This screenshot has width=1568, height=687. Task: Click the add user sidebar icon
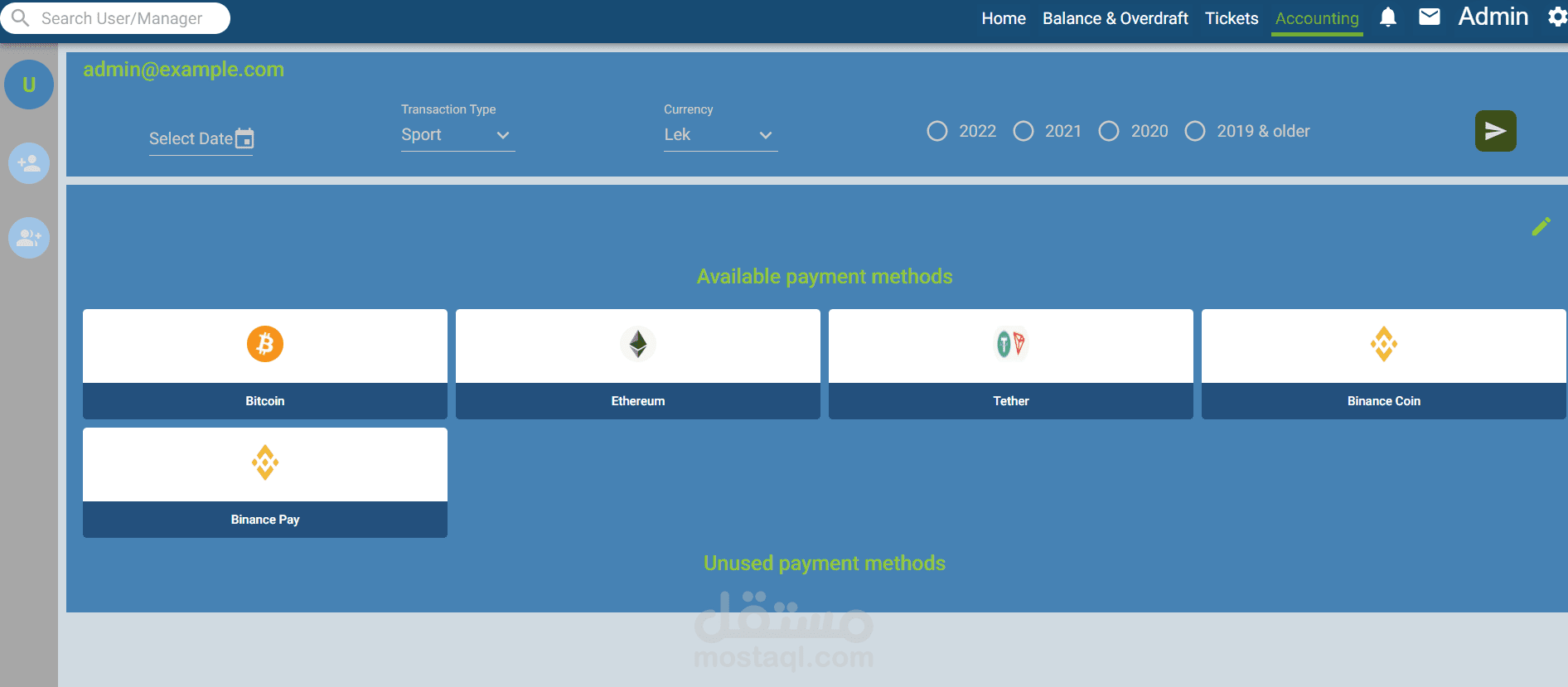[29, 163]
